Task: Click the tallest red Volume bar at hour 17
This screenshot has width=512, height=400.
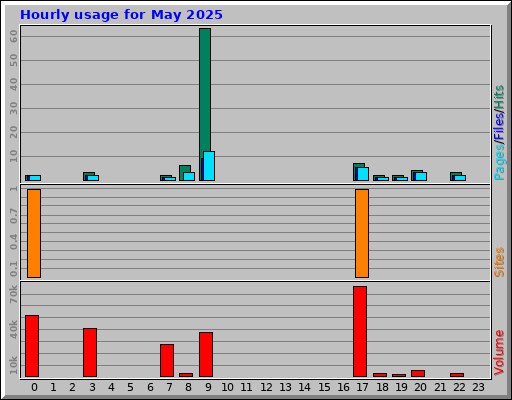Action: [x=360, y=331]
